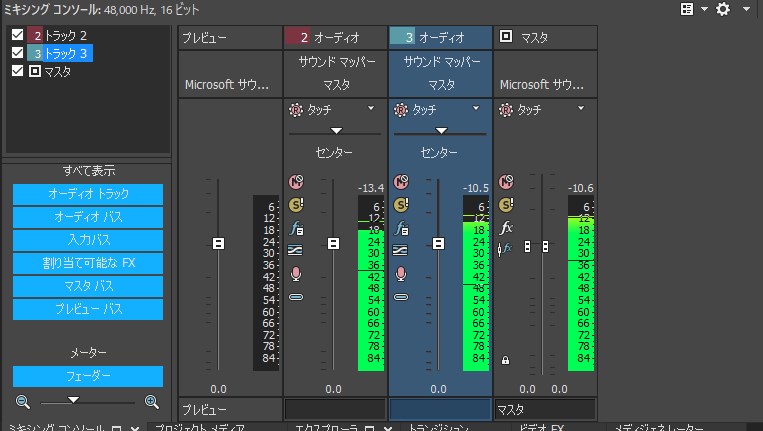Click preview channel volume fader handle
This screenshot has height=431, width=763.
[x=218, y=243]
